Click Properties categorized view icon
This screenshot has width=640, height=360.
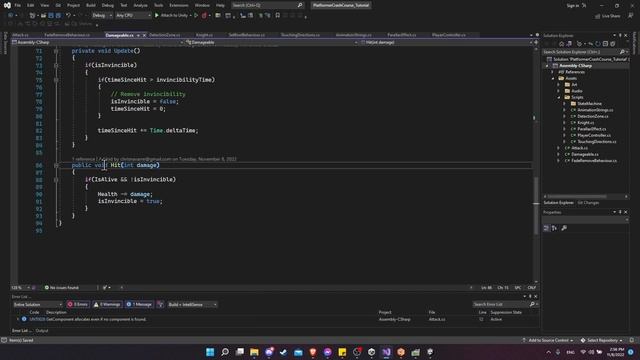pyautogui.click(x=546, y=228)
